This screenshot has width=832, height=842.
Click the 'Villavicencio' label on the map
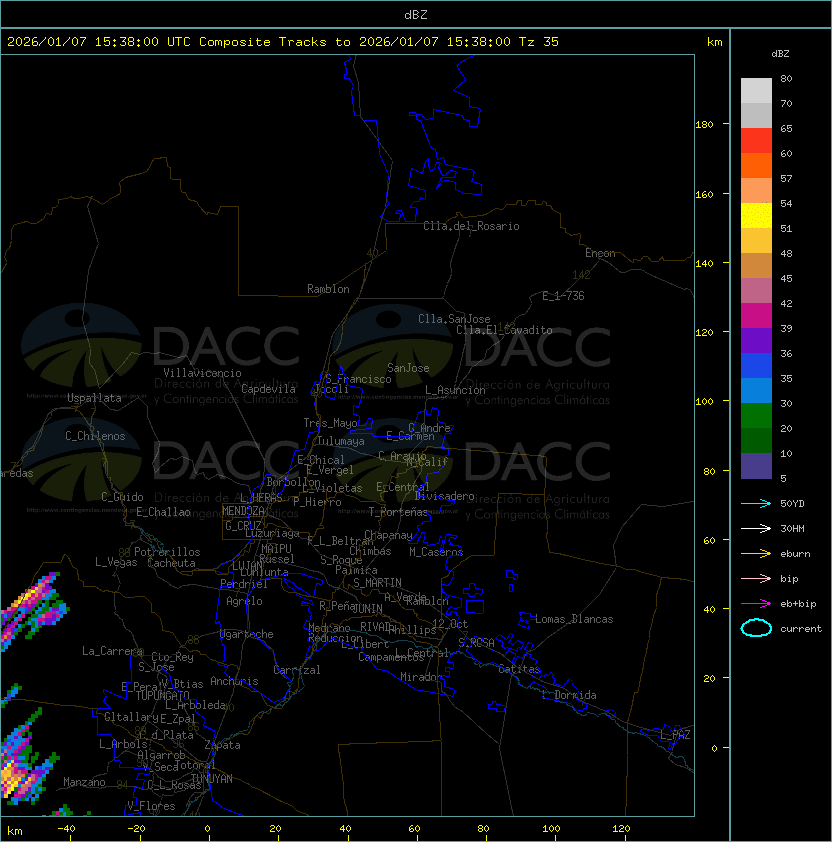(x=202, y=373)
